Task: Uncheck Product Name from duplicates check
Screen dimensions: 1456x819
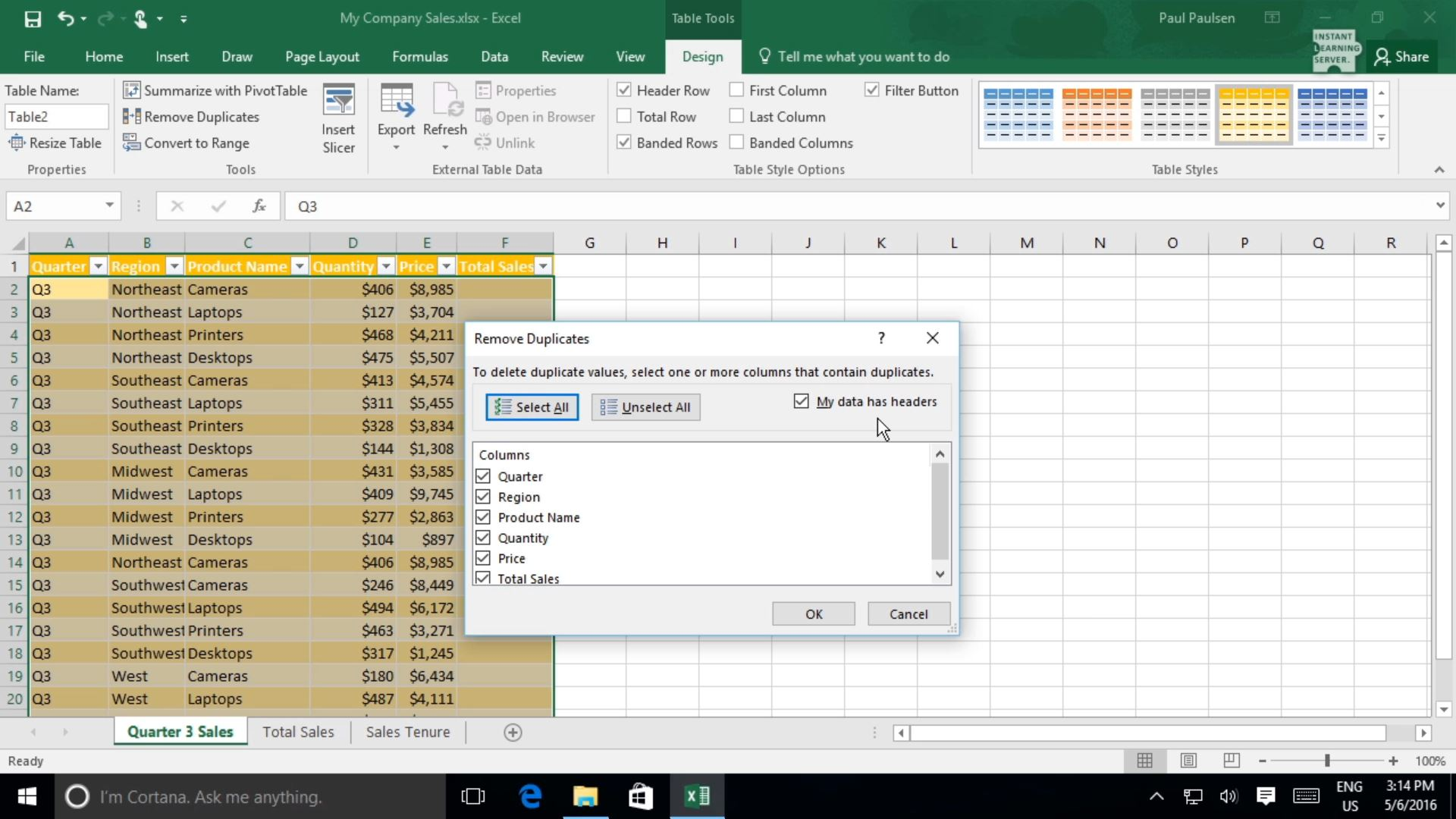Action: [x=483, y=517]
